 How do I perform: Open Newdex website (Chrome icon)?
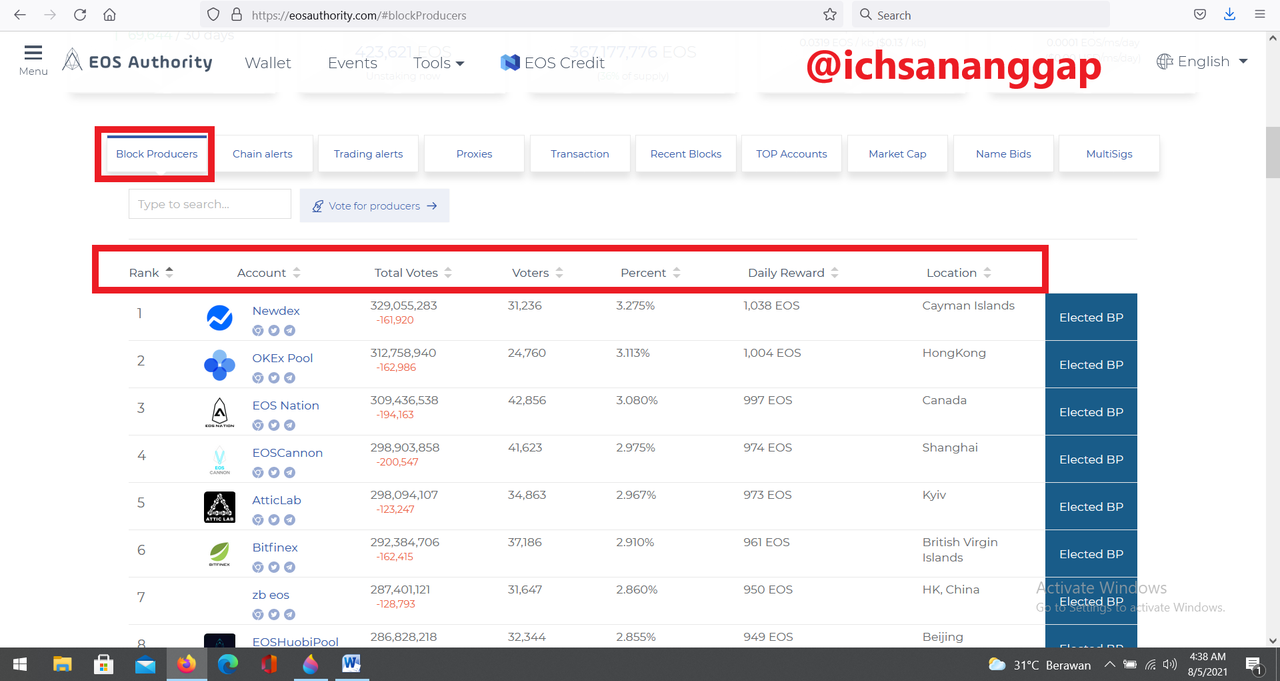pos(258,330)
